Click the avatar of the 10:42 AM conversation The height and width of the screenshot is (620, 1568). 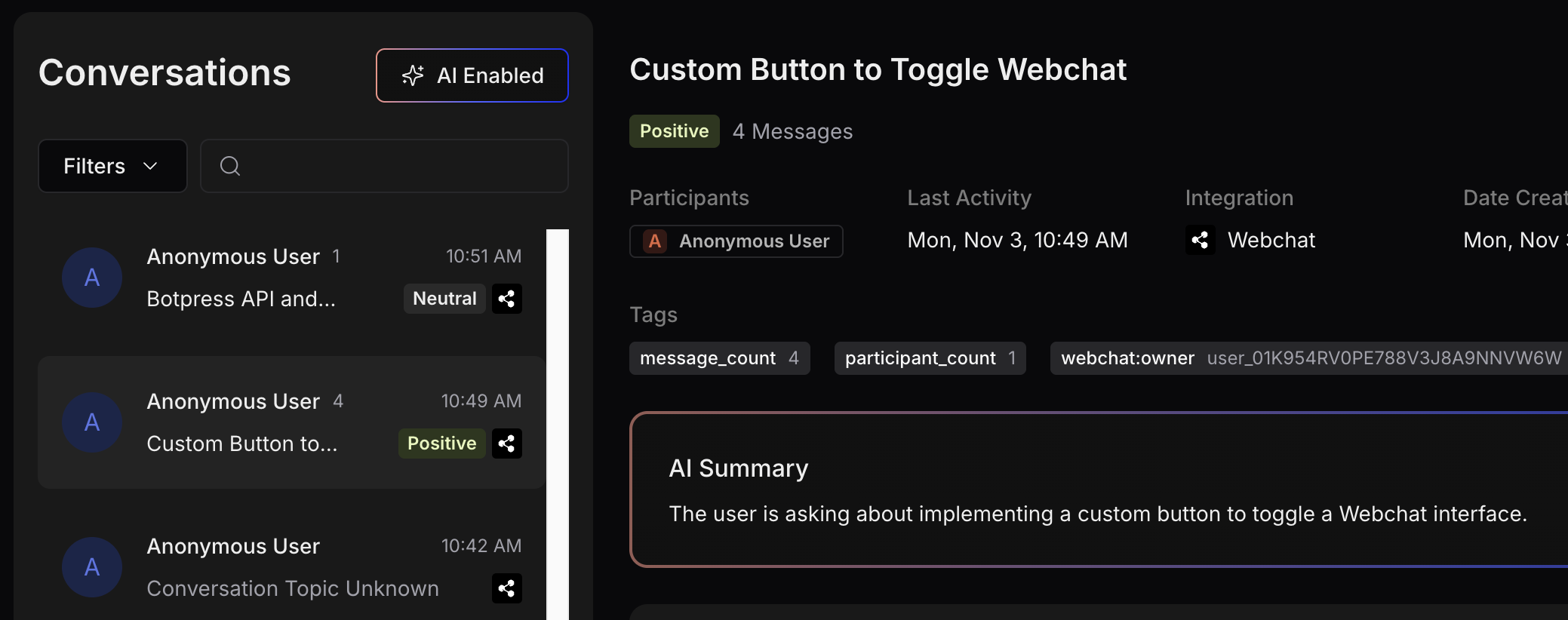[x=92, y=567]
